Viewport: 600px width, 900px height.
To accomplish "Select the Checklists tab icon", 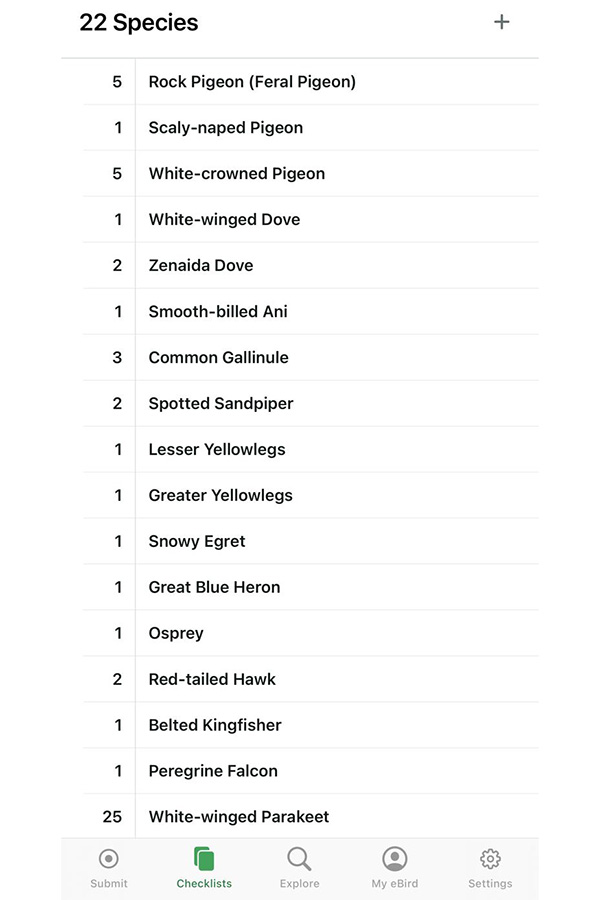I will (204, 859).
